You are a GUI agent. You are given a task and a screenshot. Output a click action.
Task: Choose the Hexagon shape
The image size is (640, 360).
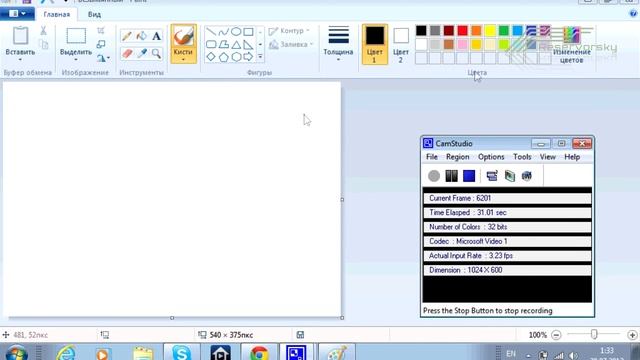(236, 57)
